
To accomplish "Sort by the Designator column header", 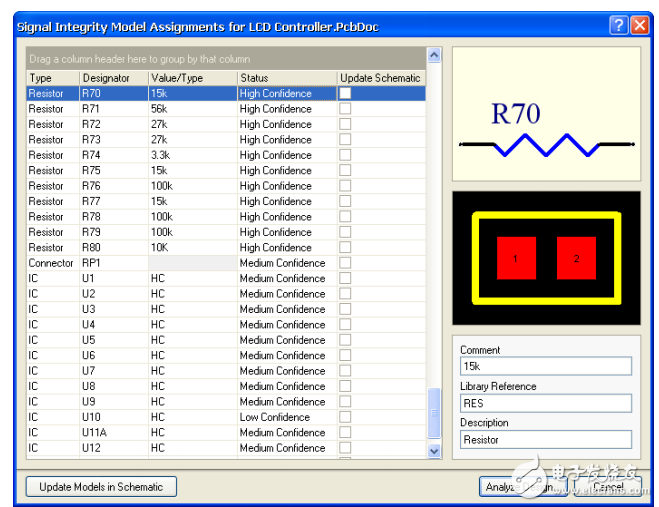I will pos(113,78).
